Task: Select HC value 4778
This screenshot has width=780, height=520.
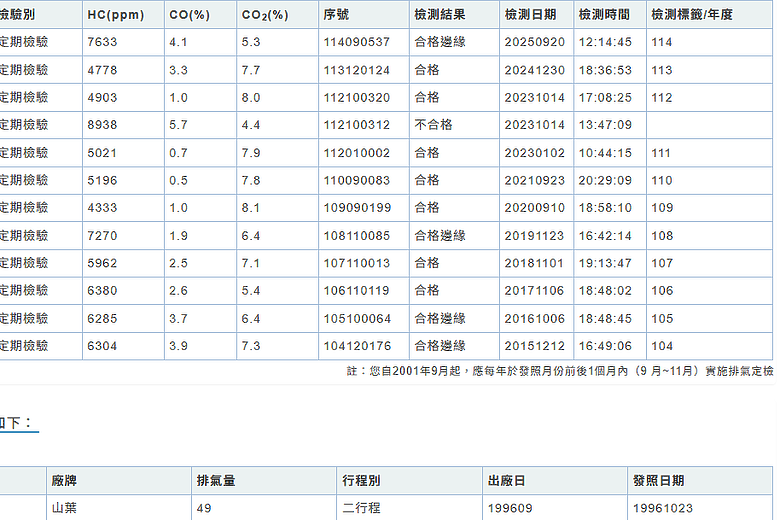Action: pos(102,70)
